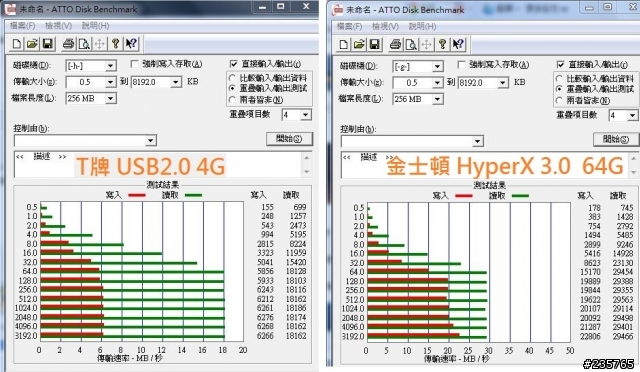This screenshot has width=640, height=372.
Task: Open 檔案(F) menu in left window
Action: [x=22, y=26]
